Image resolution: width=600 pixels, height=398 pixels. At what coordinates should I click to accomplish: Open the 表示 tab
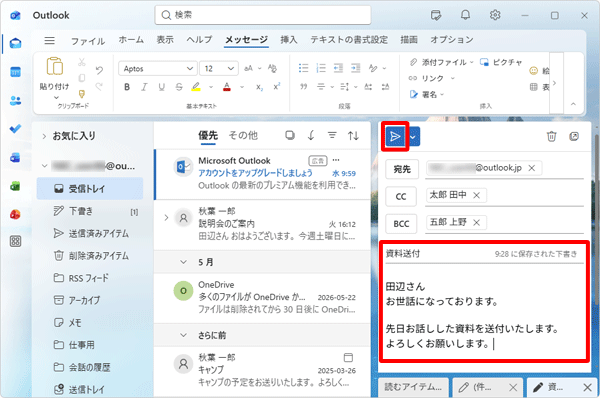click(x=165, y=40)
